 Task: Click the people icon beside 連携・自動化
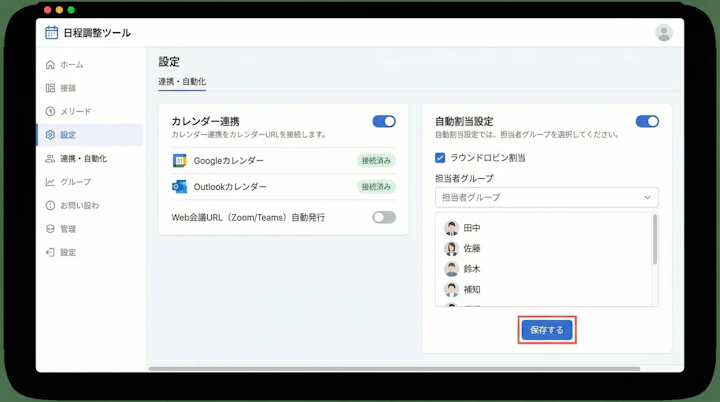click(50, 159)
